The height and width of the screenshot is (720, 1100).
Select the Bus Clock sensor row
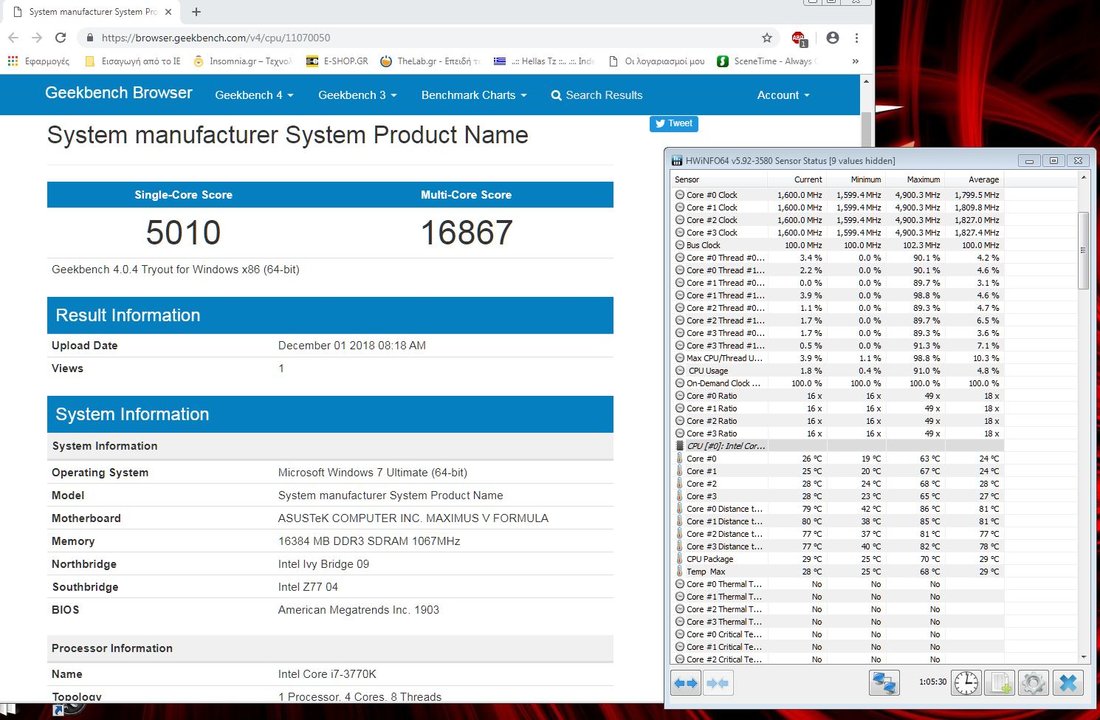pyautogui.click(x=838, y=245)
